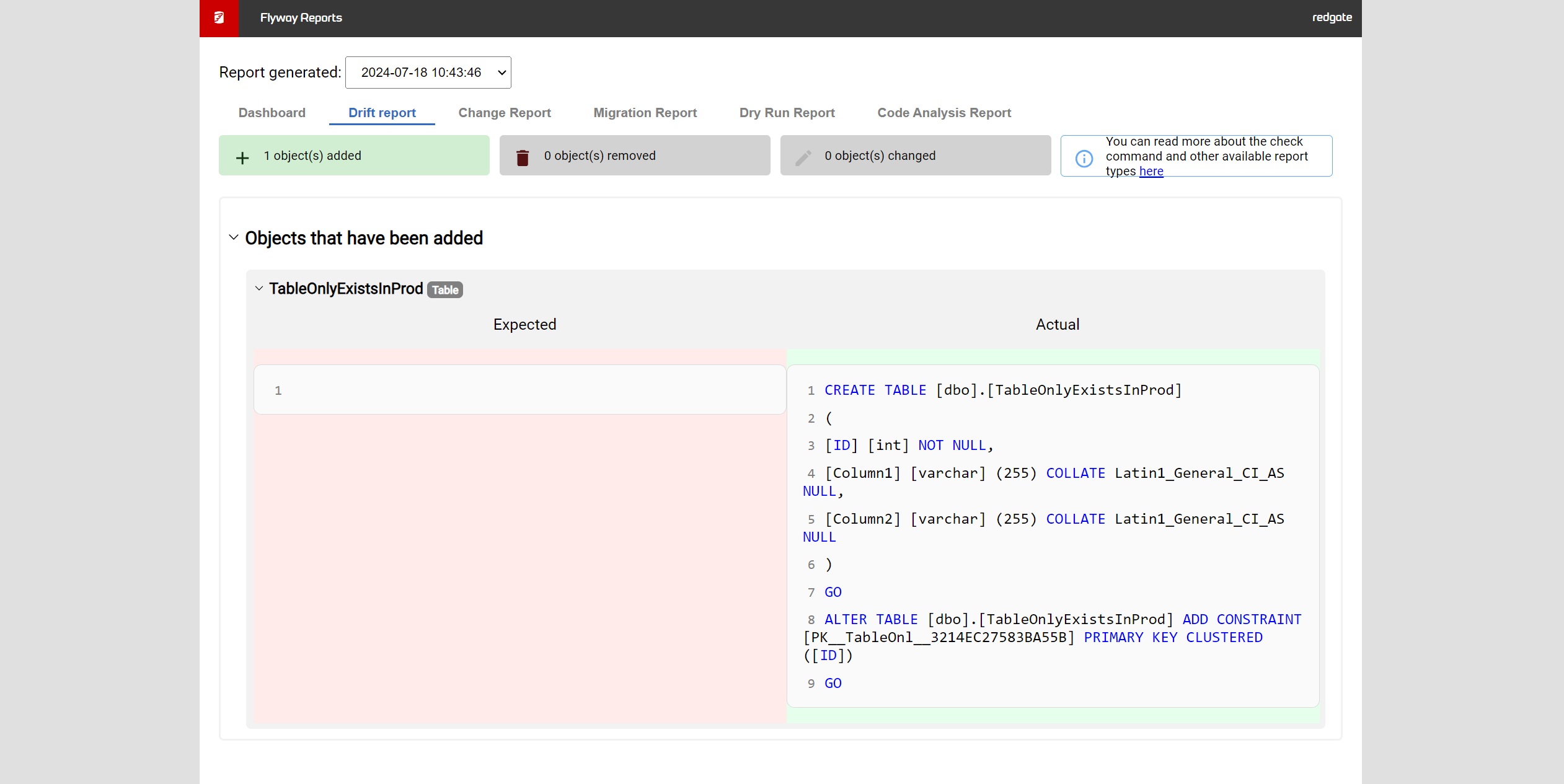Click the blue info circle icon
The height and width of the screenshot is (784, 1564).
point(1084,158)
